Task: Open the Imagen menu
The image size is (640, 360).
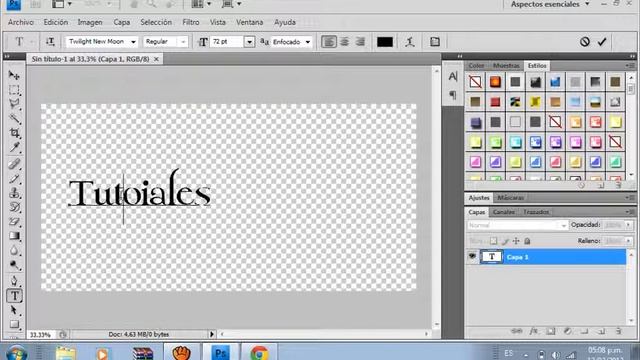Action: tap(90, 22)
